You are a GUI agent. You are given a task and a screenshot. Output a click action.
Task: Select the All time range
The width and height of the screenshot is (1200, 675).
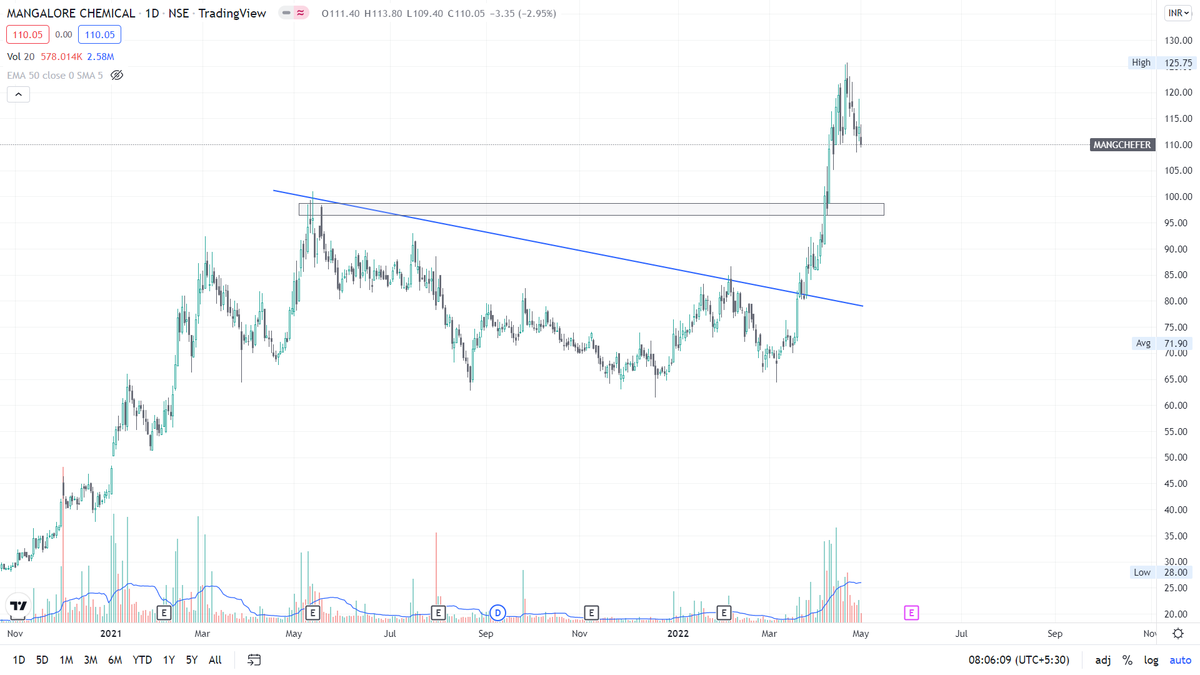click(215, 660)
